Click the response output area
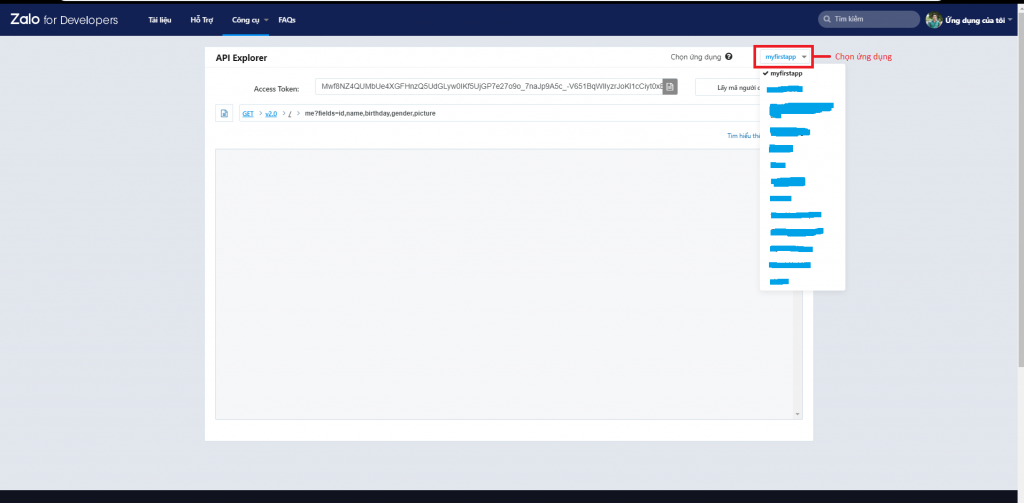Viewport: 1024px width, 503px height. coord(504,284)
